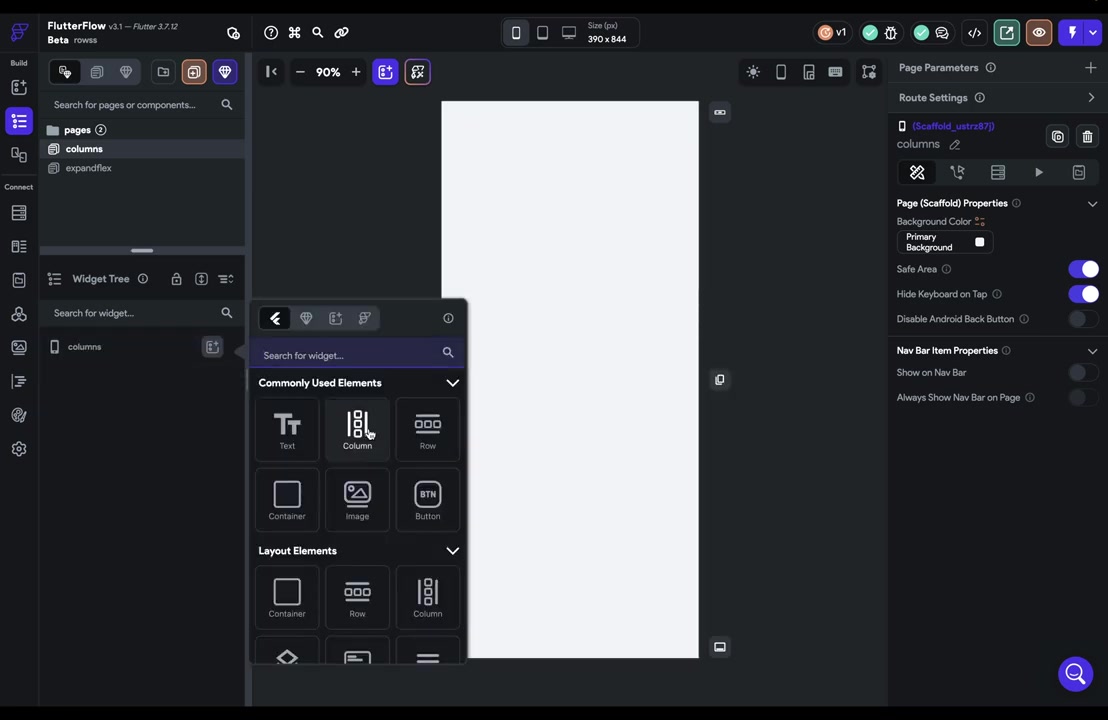Enable Show on Nav Bar switch
The height and width of the screenshot is (720, 1108).
(x=1083, y=372)
